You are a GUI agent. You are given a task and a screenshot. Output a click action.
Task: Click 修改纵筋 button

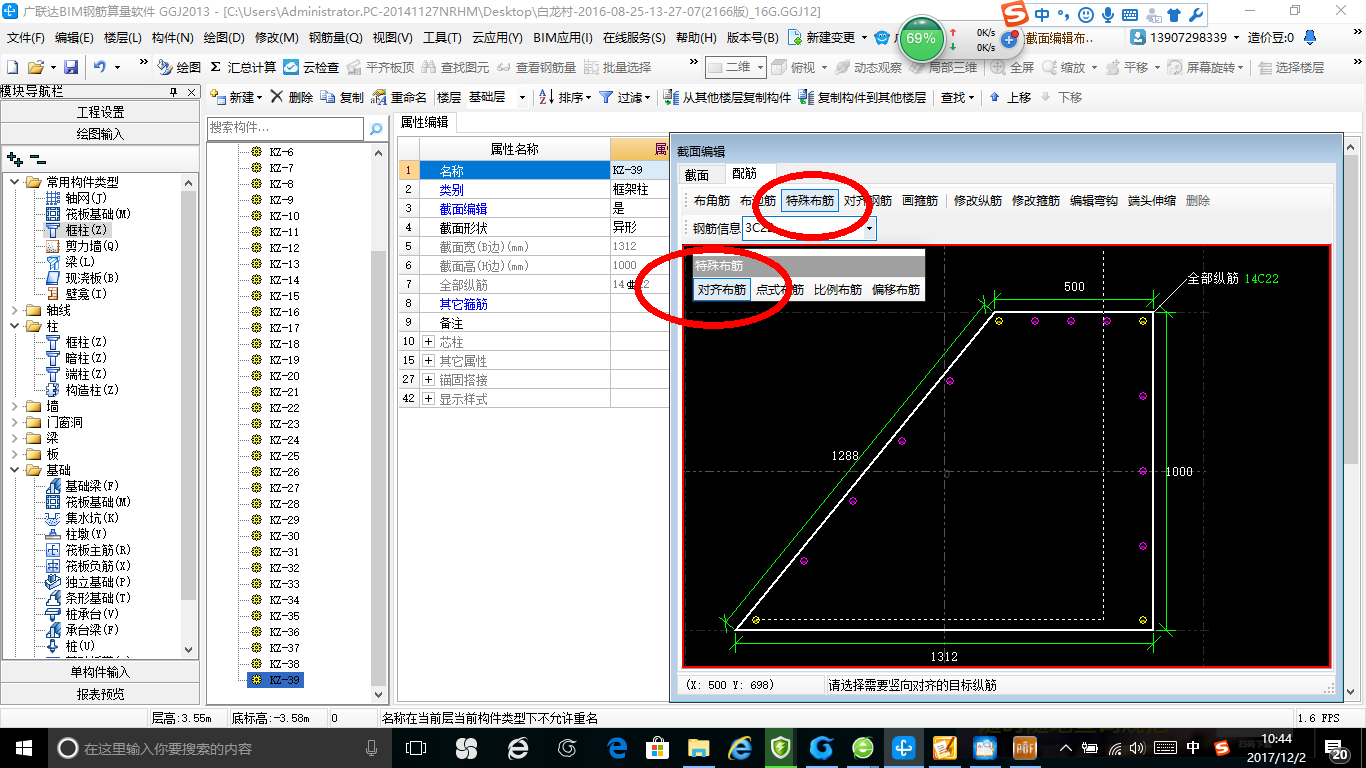click(978, 200)
